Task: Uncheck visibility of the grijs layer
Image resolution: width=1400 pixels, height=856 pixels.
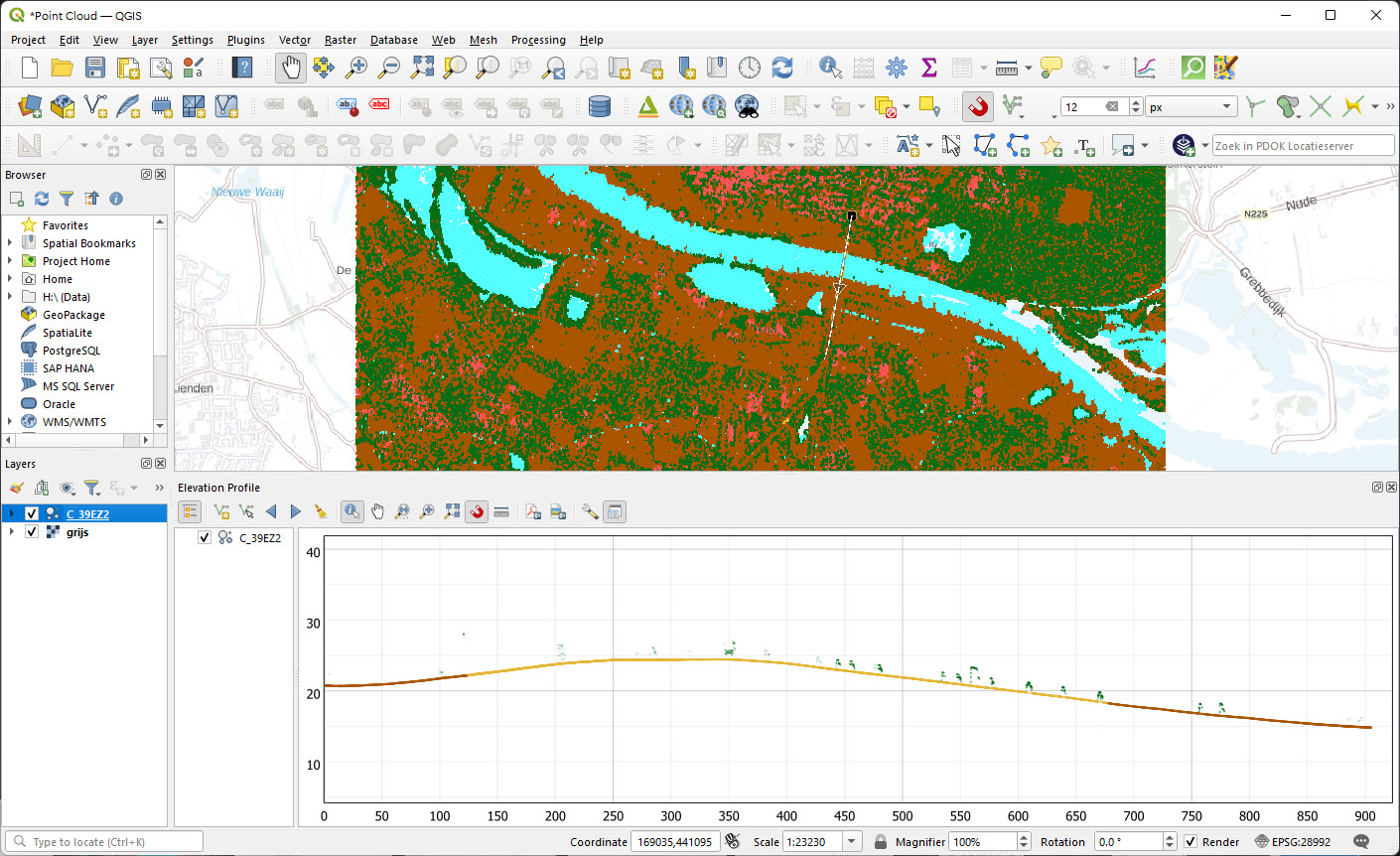Action: point(31,531)
